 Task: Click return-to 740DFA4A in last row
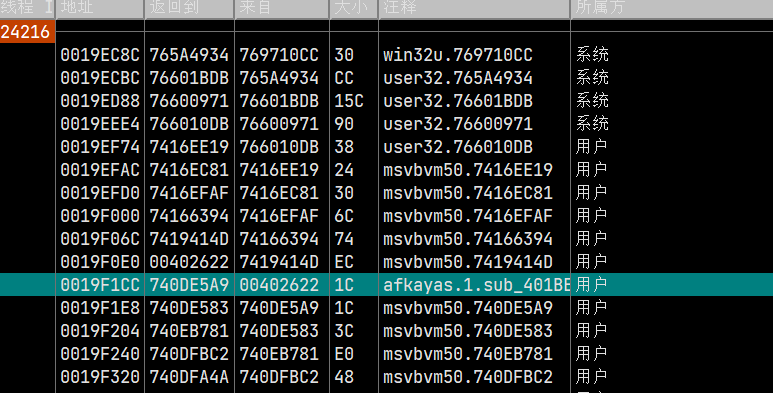pos(189,377)
